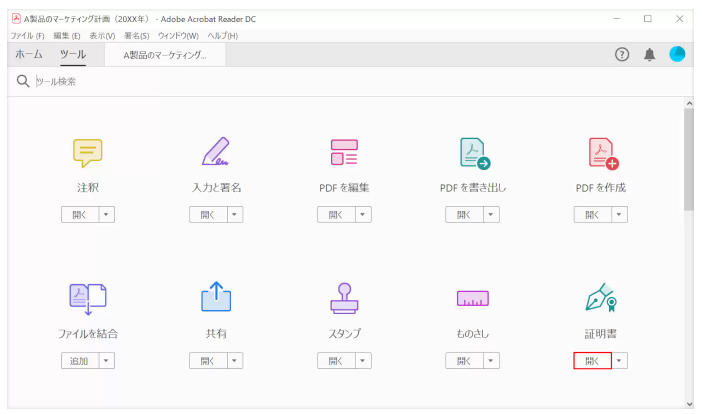
Task: Expand dropdown arrow next to 注釈 開く
Action: pyautogui.click(x=107, y=215)
